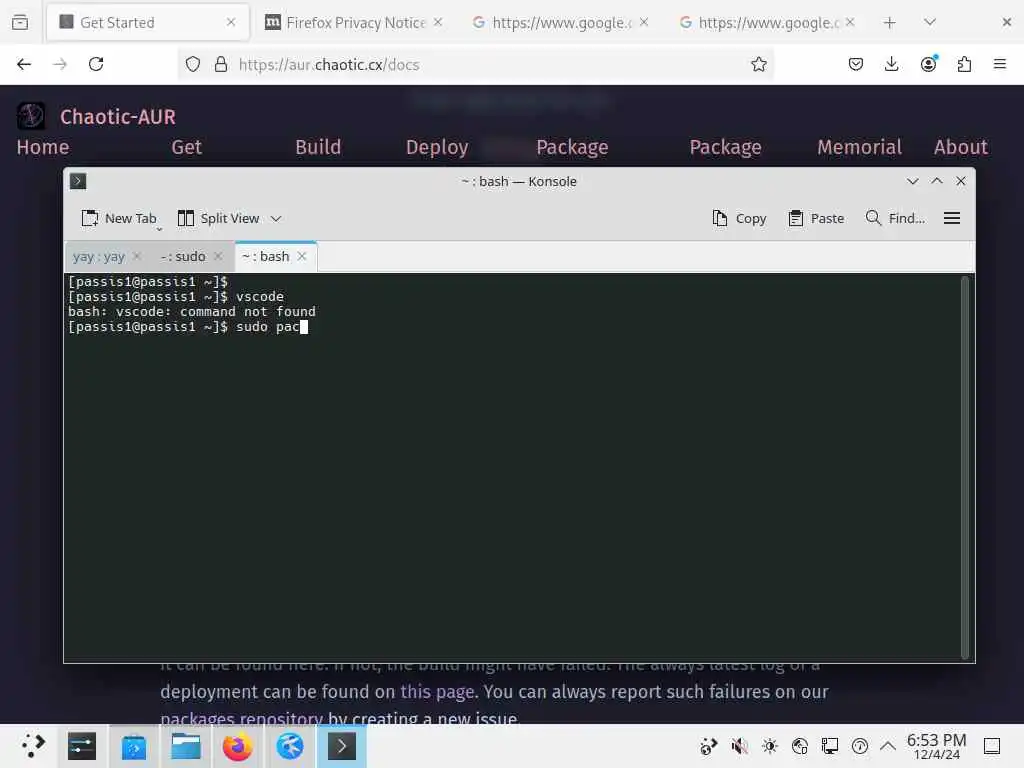
Task: Open clock showing 6:53 PM
Action: tap(936, 746)
